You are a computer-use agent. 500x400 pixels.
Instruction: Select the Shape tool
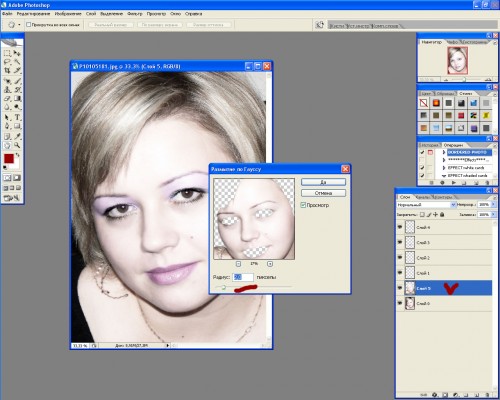click(x=17, y=126)
